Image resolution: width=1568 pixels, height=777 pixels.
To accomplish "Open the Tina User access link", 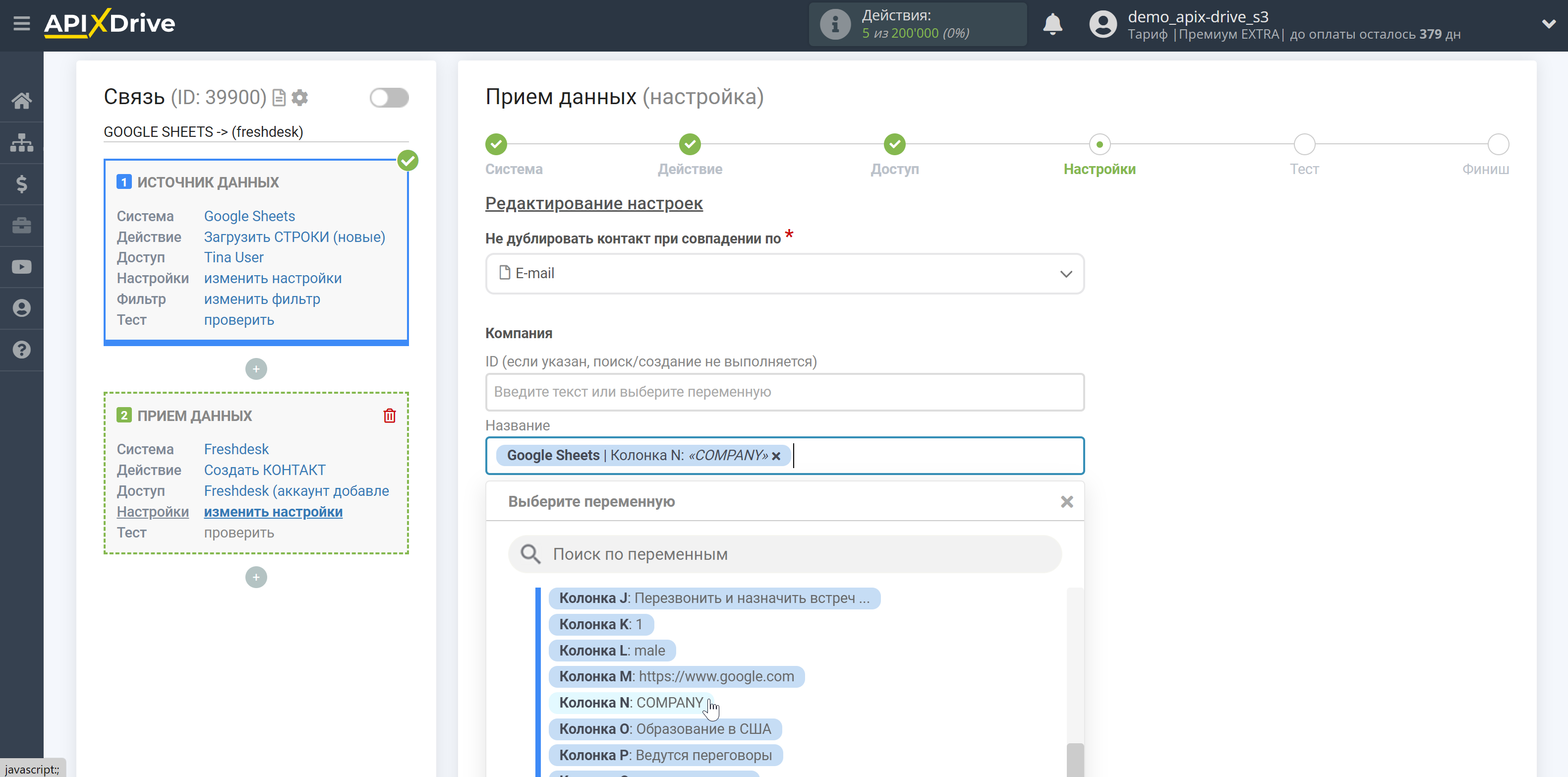I will [234, 257].
